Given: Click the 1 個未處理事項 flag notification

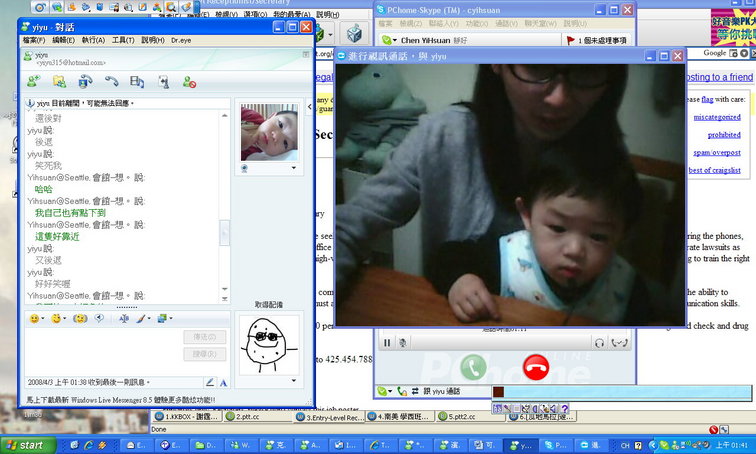Looking at the screenshot, I should [x=597, y=40].
